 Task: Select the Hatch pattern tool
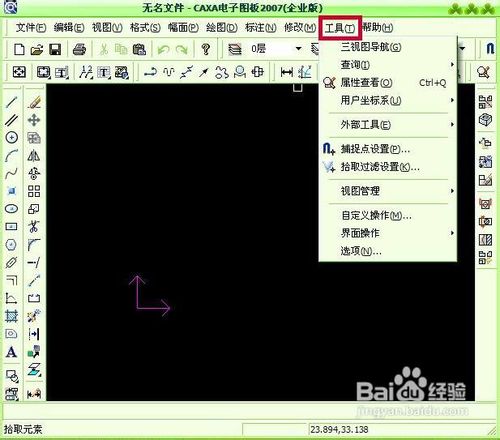pyautogui.click(x=12, y=316)
